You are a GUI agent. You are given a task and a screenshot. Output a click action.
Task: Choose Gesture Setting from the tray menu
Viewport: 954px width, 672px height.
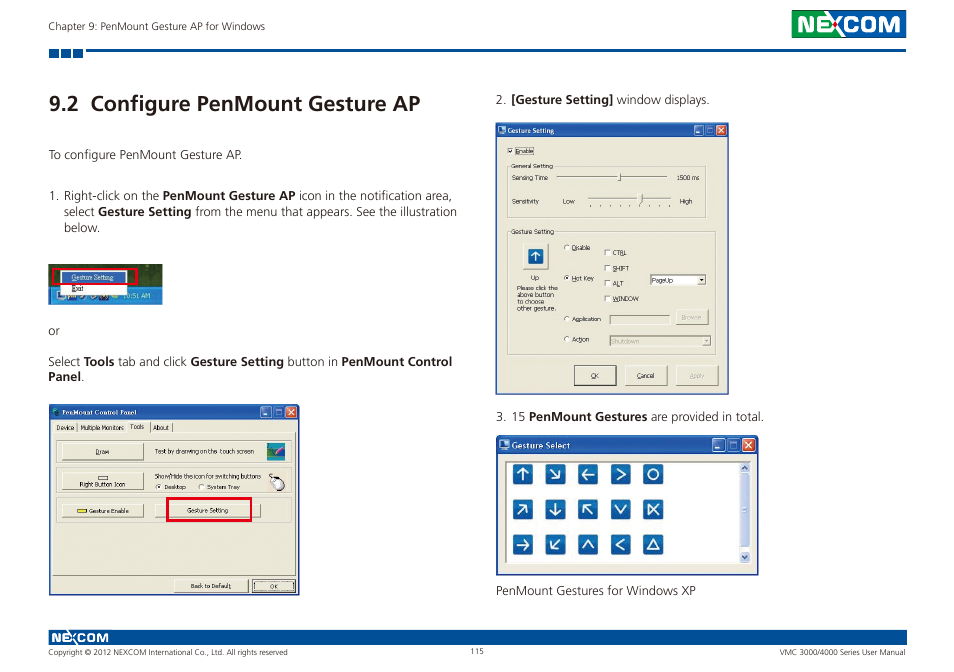click(x=93, y=277)
